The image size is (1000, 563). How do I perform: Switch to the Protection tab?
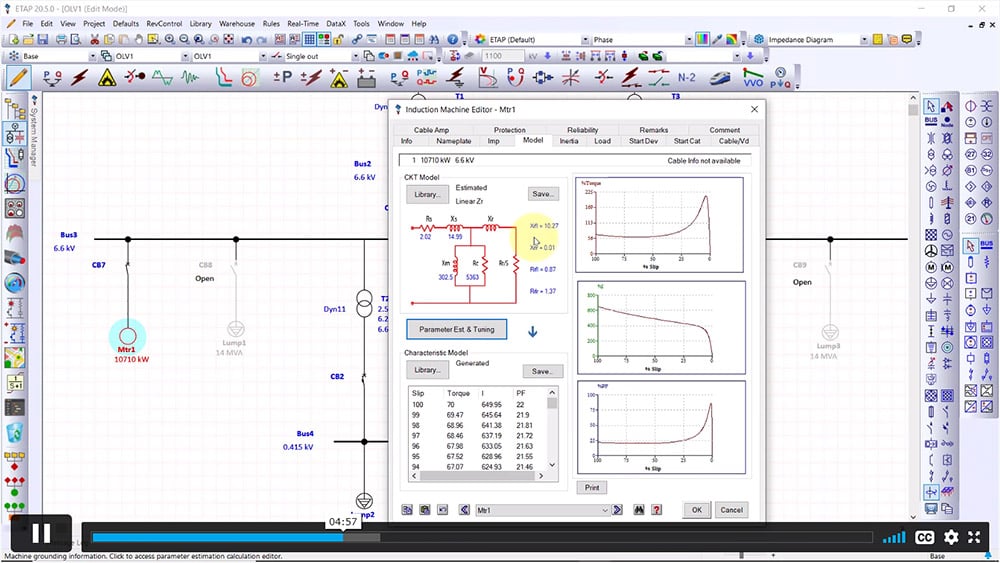pos(510,130)
